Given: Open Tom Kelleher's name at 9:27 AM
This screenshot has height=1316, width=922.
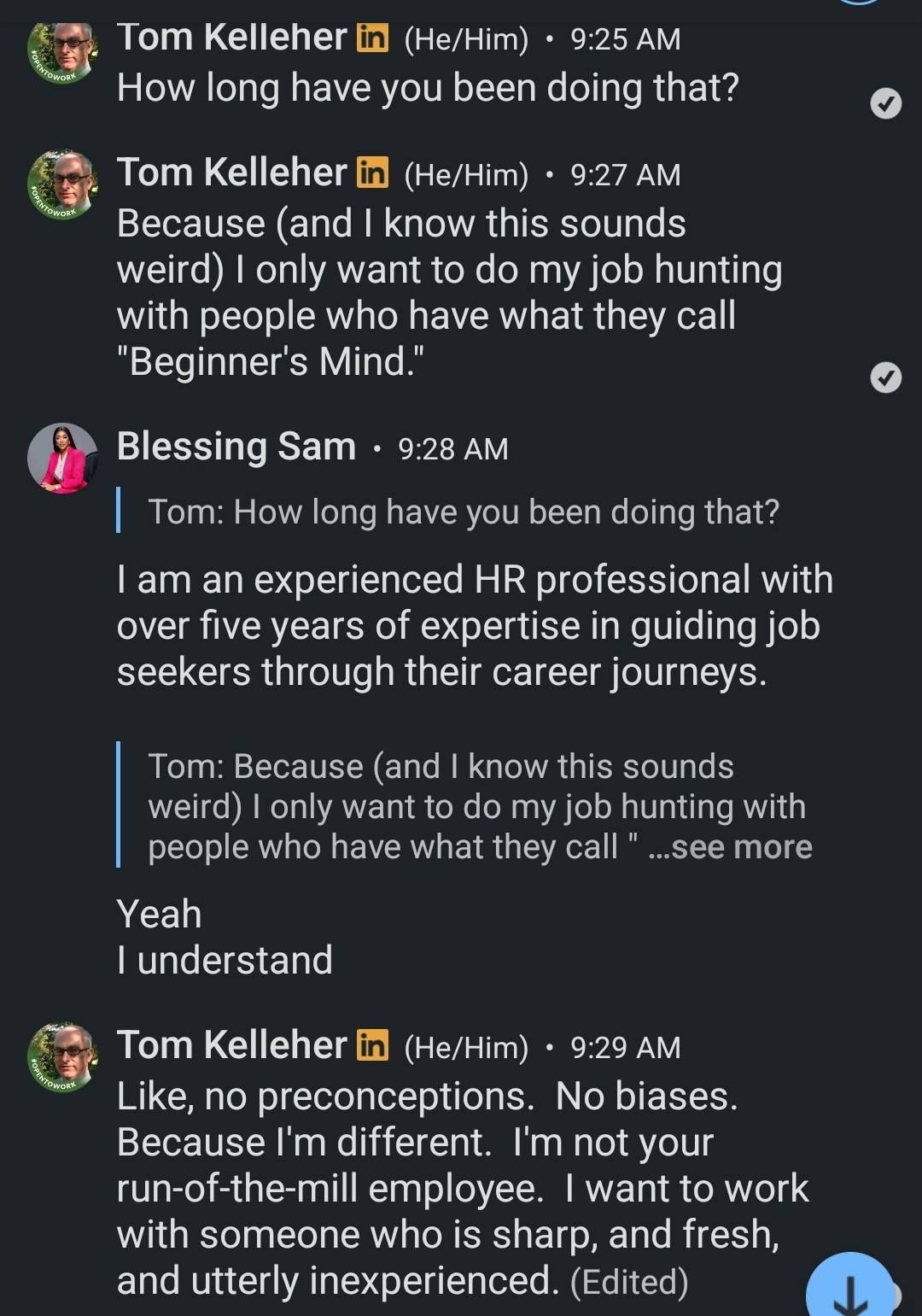Looking at the screenshot, I should [x=232, y=173].
